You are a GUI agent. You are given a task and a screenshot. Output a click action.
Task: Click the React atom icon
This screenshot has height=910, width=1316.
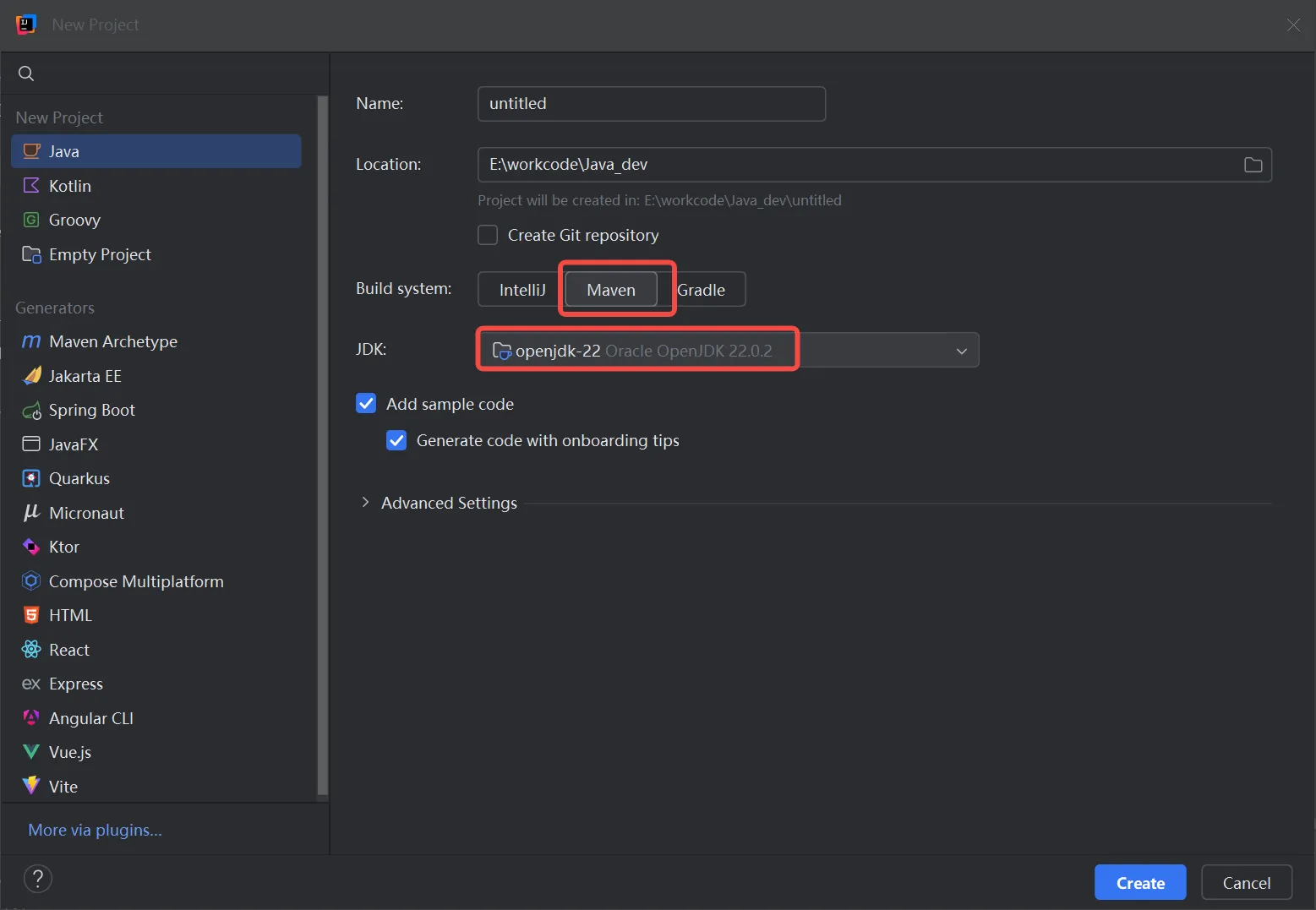pyautogui.click(x=31, y=649)
